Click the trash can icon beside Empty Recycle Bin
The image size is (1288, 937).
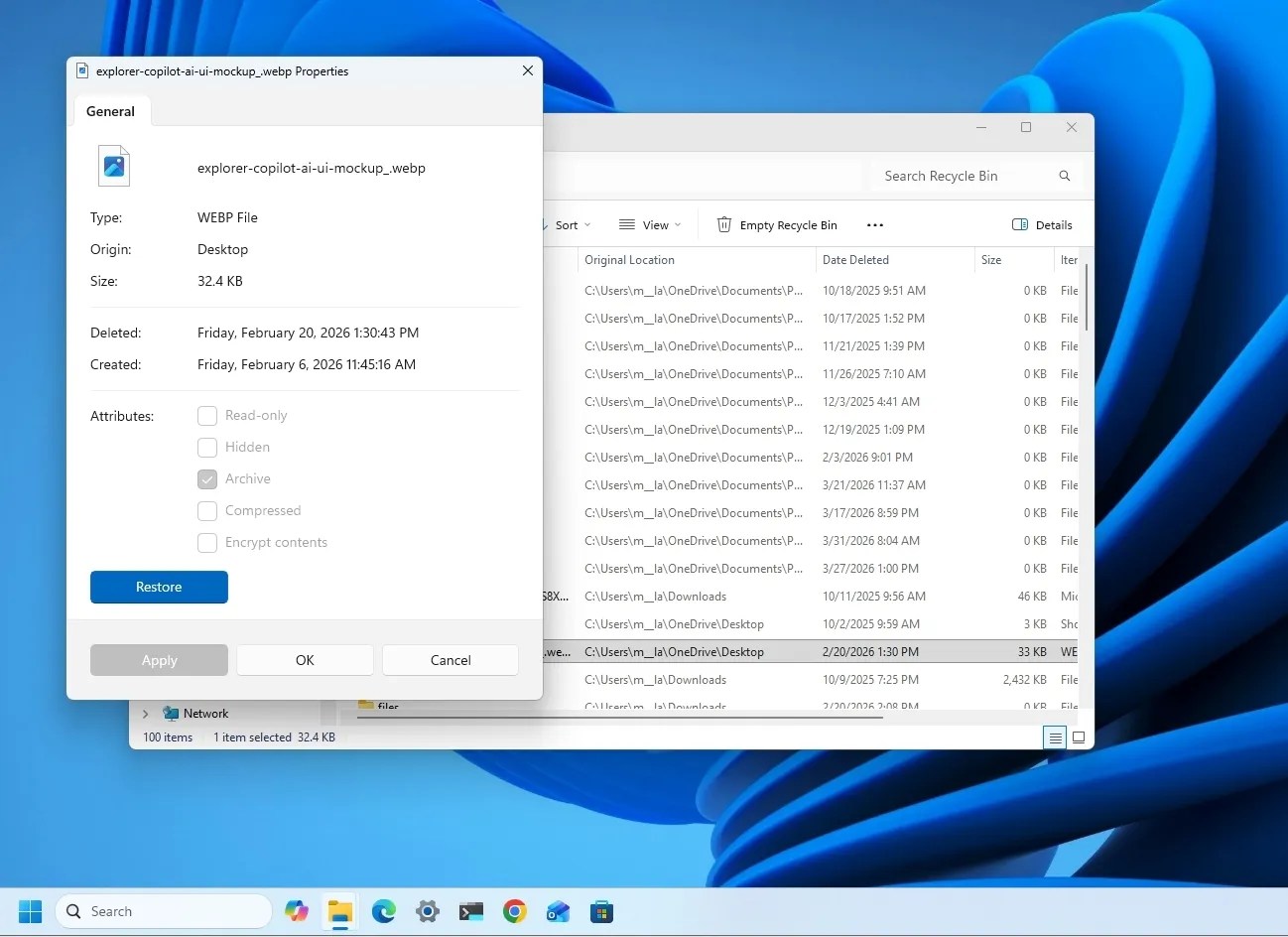tap(724, 225)
